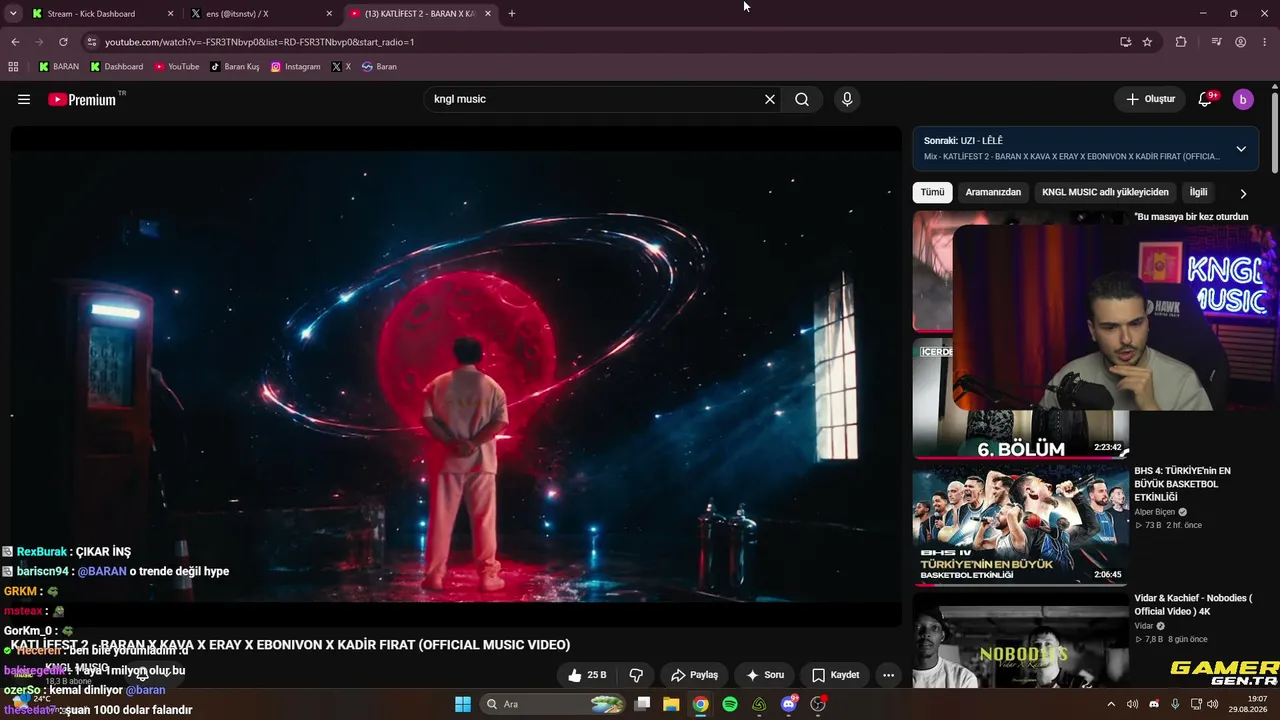1280x720 pixels.
Task: Open the Chrome profile icon
Action: [x=1240, y=42]
